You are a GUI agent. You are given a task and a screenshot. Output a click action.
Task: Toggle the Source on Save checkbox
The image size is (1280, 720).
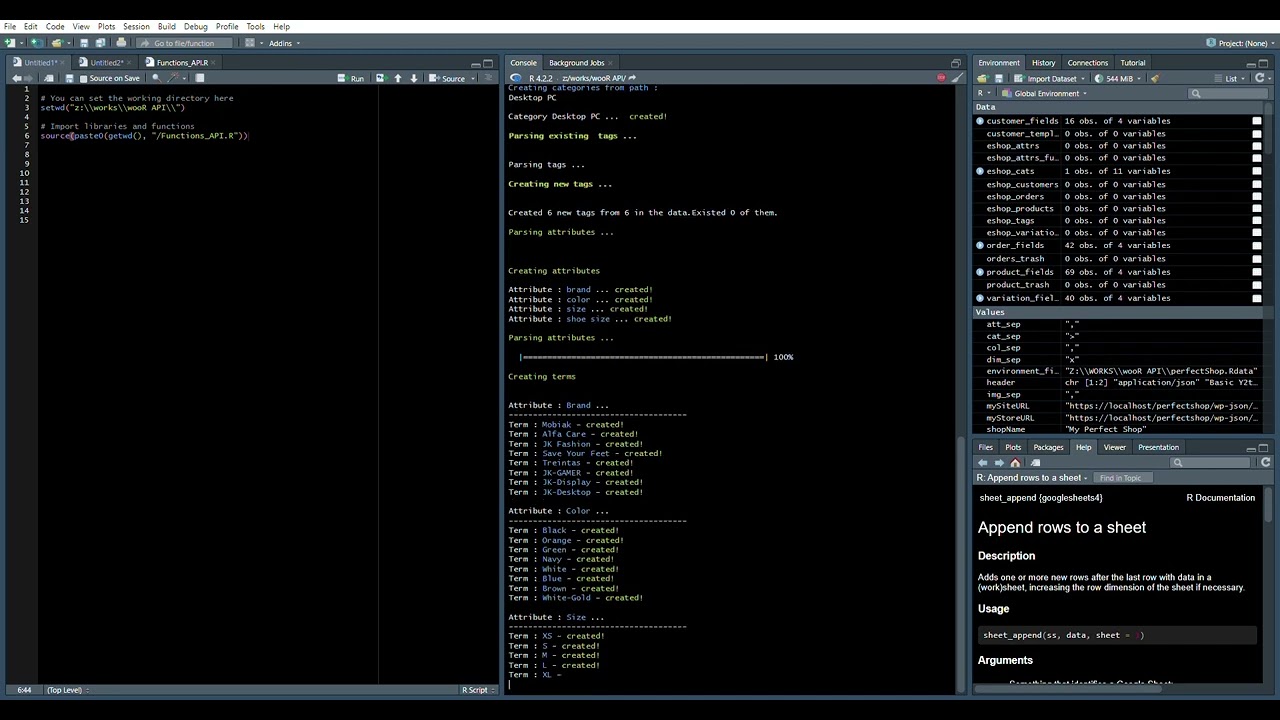click(x=84, y=78)
